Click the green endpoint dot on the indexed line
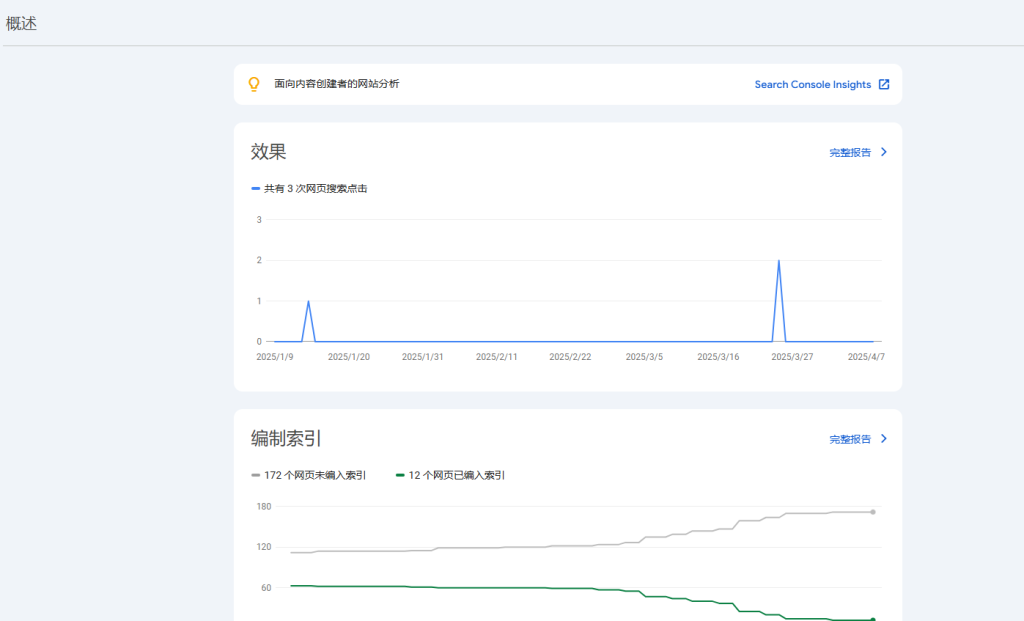The image size is (1024, 621). (872, 618)
